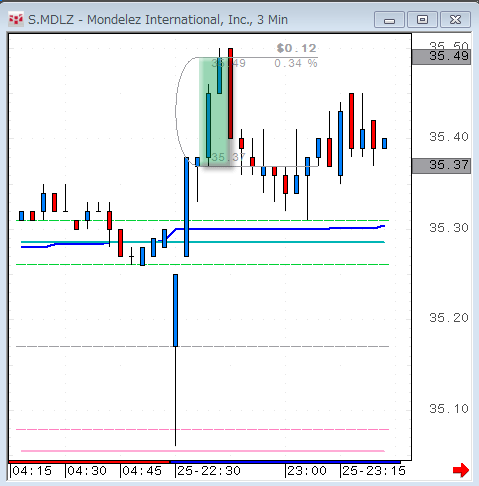Click the 04:15 time axis label
The image size is (479, 486).
(x=32, y=471)
